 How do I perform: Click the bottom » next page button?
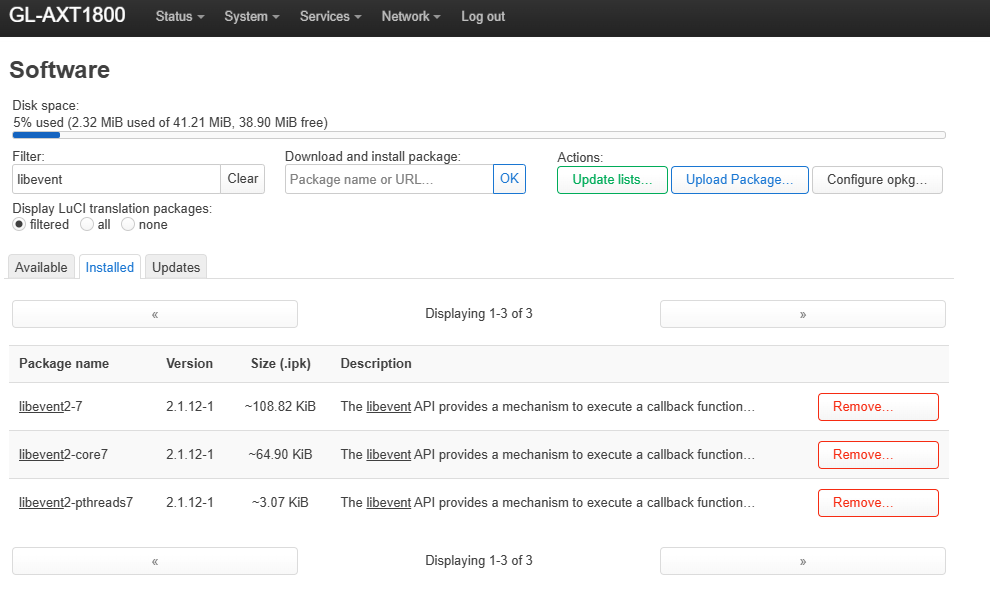pos(802,561)
